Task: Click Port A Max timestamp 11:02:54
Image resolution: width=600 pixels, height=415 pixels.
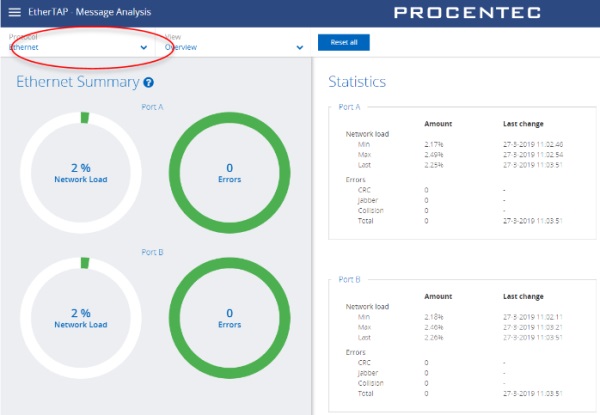Action: coord(533,155)
